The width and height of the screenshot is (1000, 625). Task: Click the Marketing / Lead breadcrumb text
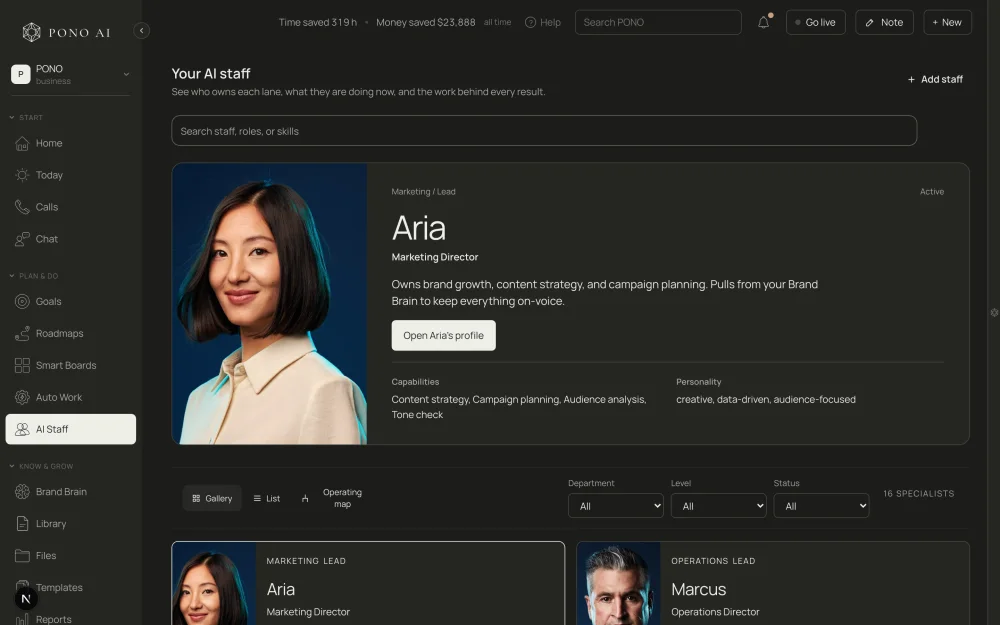pos(423,191)
